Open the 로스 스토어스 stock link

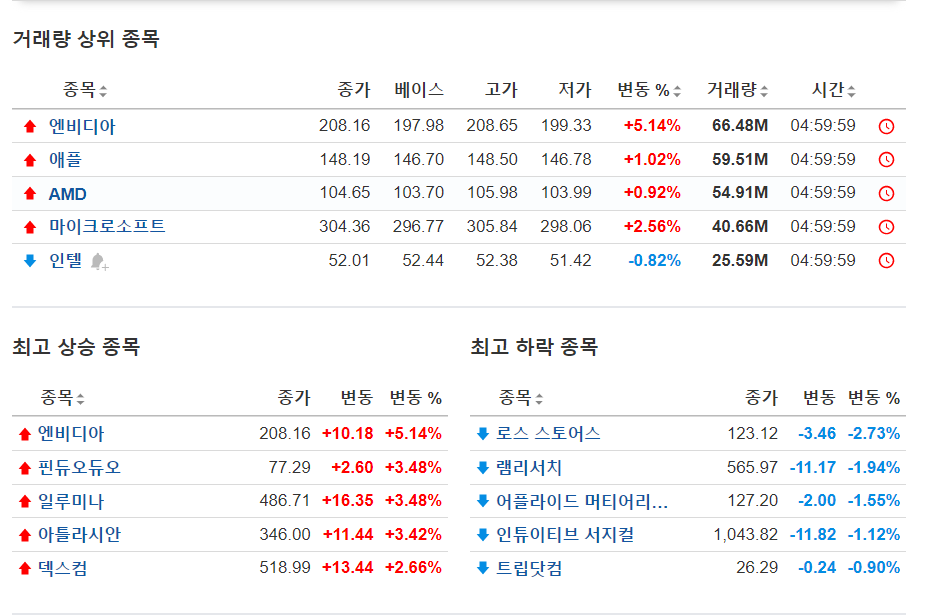[548, 434]
